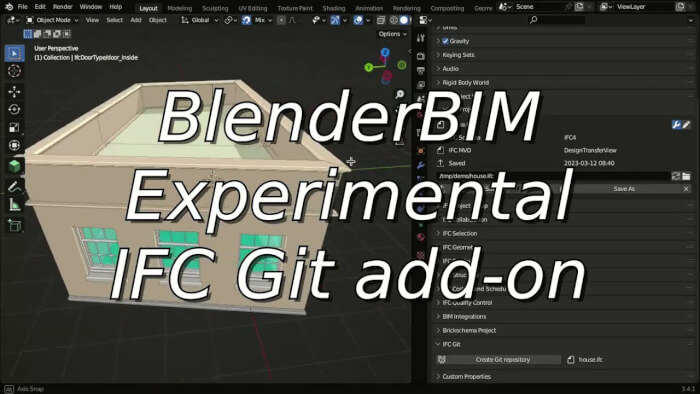Enable proportional editing toggle
The height and width of the screenshot is (394, 700).
(281, 20)
